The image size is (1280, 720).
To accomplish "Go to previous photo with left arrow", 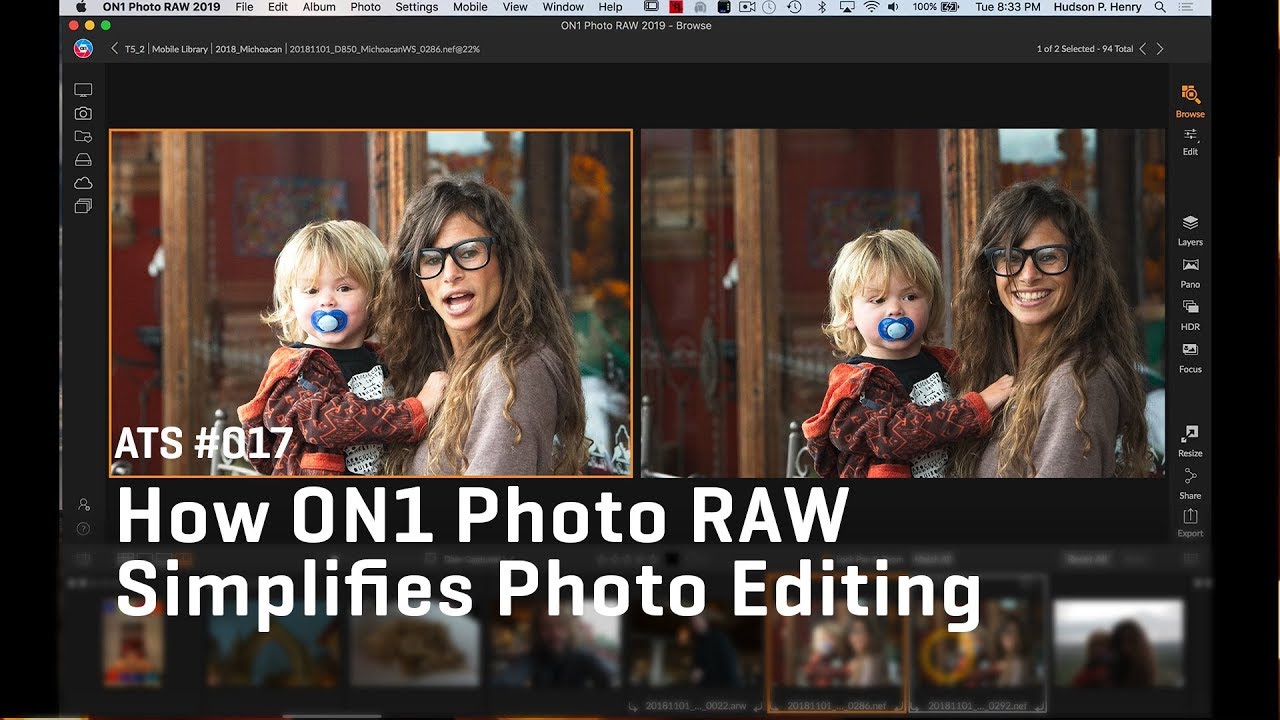I will 1144,48.
